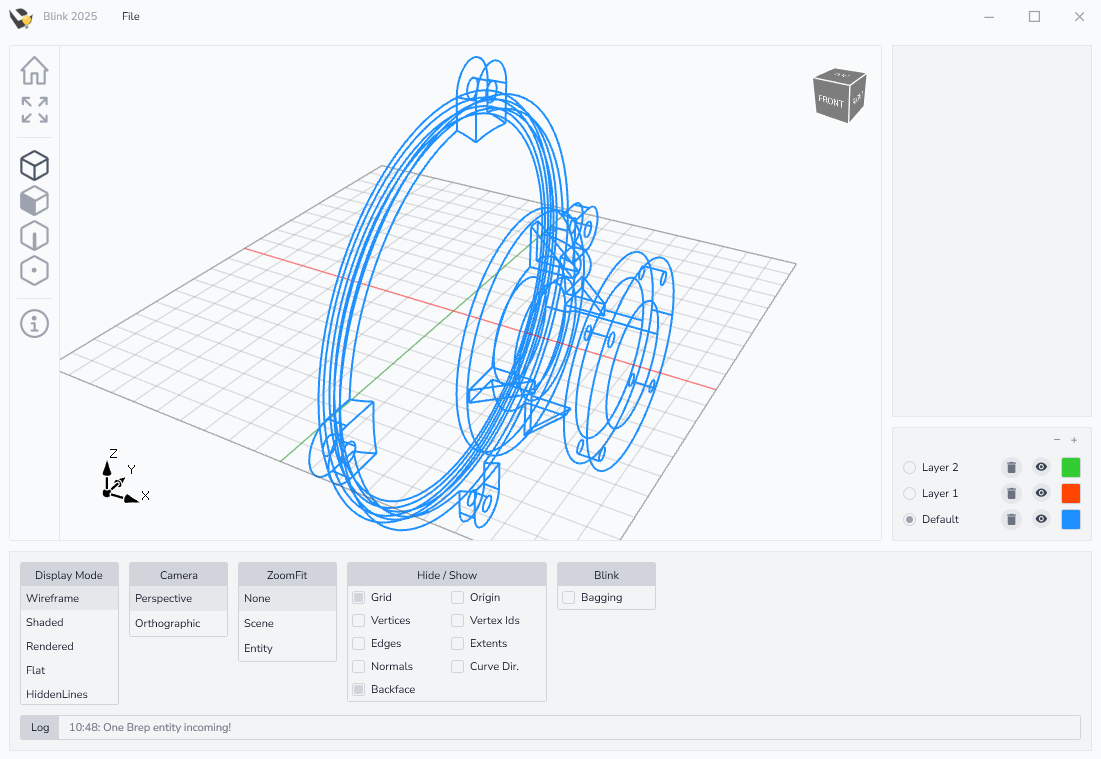1101x759 pixels.
Task: Click the Log label button
Action: coord(40,727)
